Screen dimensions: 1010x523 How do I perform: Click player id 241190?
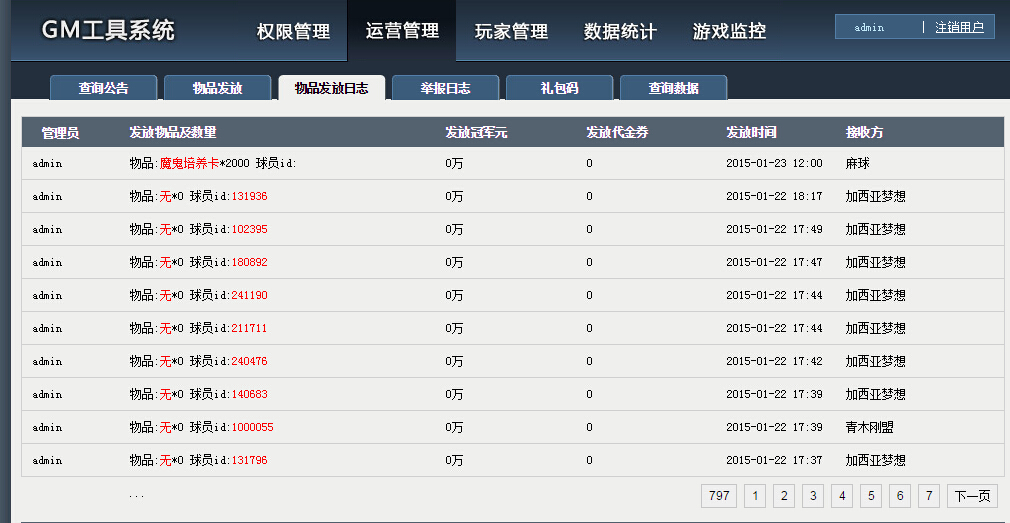[249, 296]
